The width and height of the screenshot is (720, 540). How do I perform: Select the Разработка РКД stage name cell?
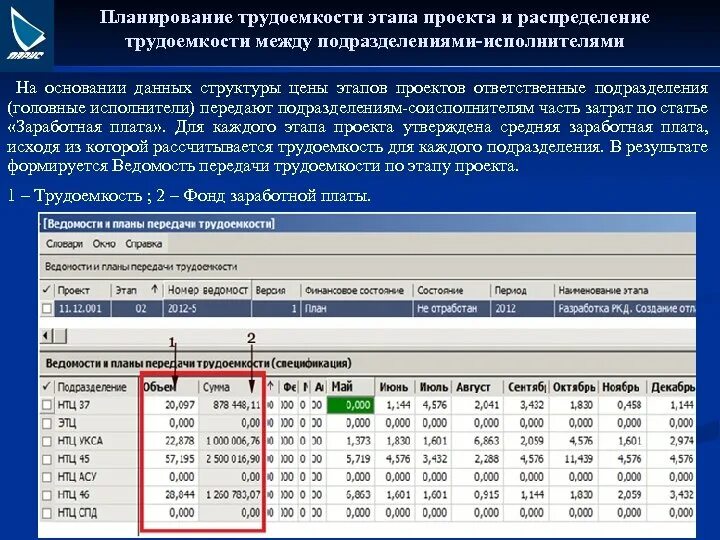click(x=624, y=309)
